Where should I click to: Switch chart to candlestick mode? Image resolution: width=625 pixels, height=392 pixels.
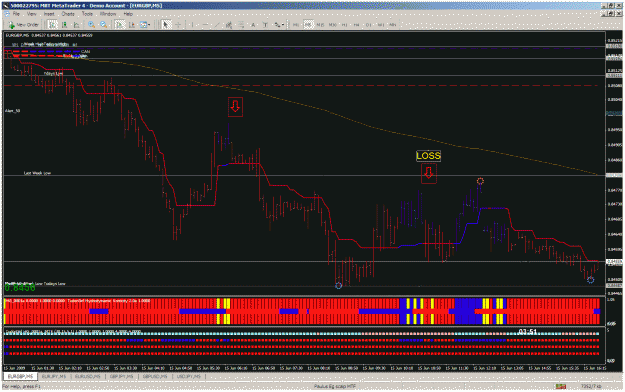(x=64, y=25)
